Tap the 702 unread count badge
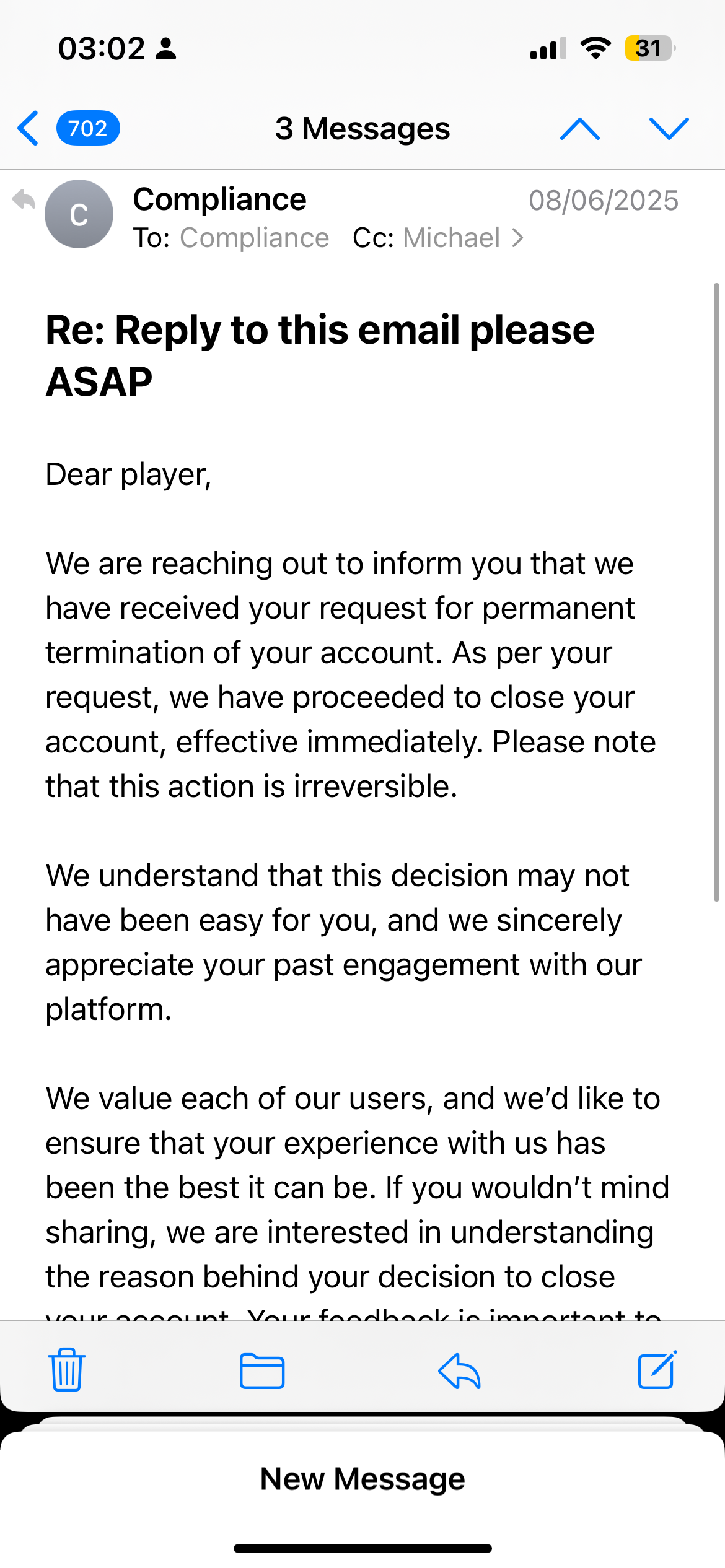 coord(88,129)
